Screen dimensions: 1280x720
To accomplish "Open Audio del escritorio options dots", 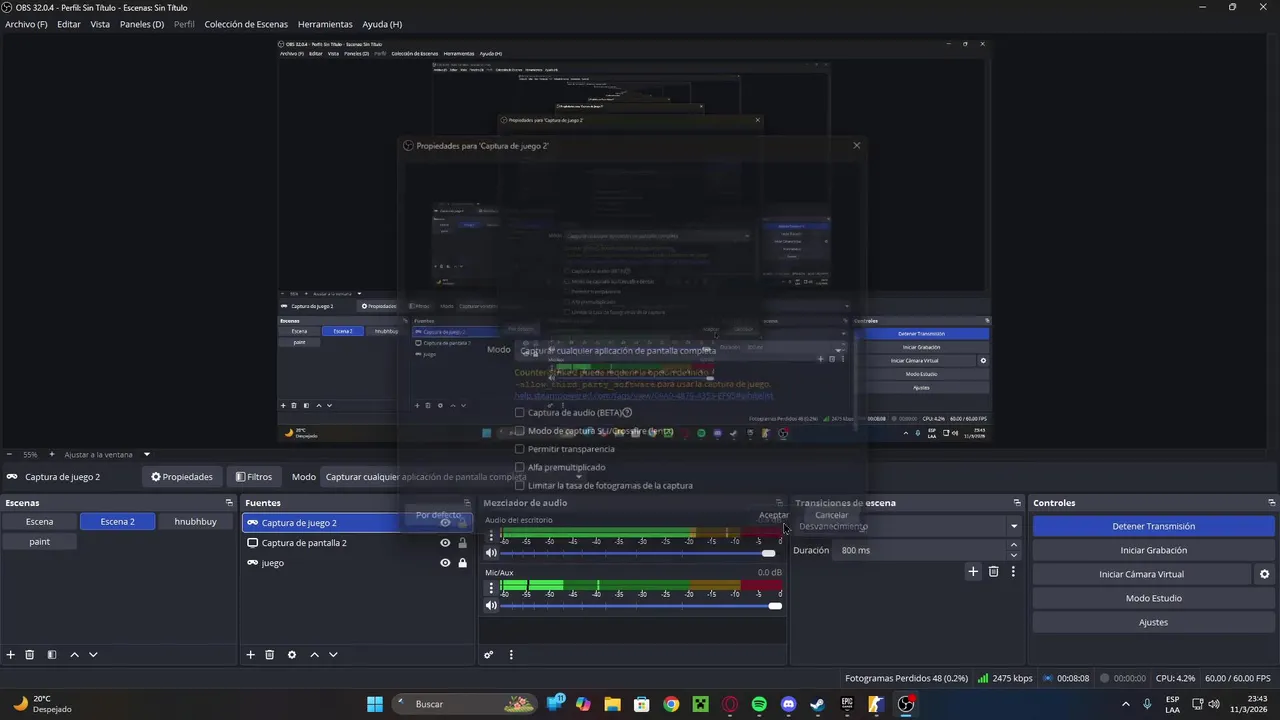I will point(491,535).
